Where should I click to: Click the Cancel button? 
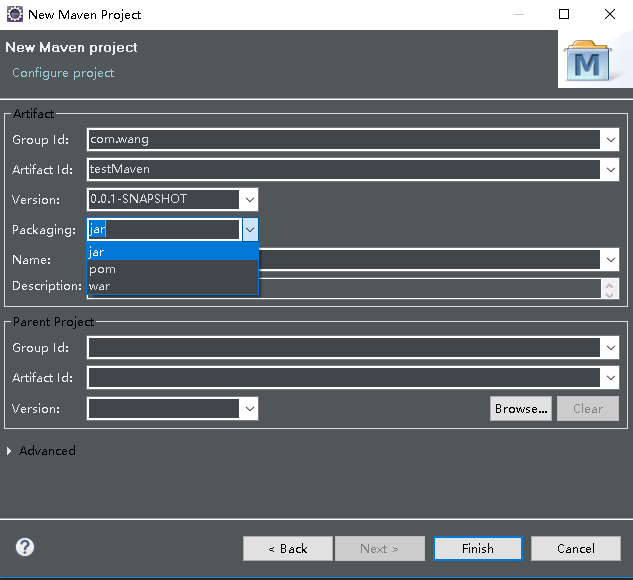click(x=576, y=549)
